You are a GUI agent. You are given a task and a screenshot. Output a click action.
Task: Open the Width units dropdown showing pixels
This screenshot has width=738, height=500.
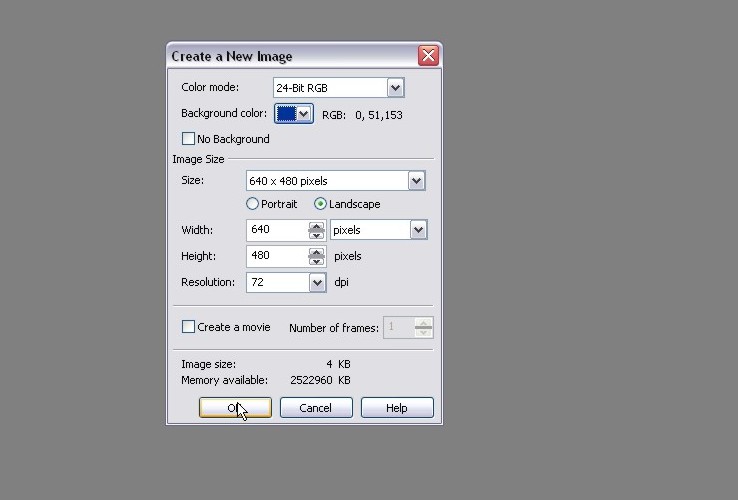click(x=418, y=230)
